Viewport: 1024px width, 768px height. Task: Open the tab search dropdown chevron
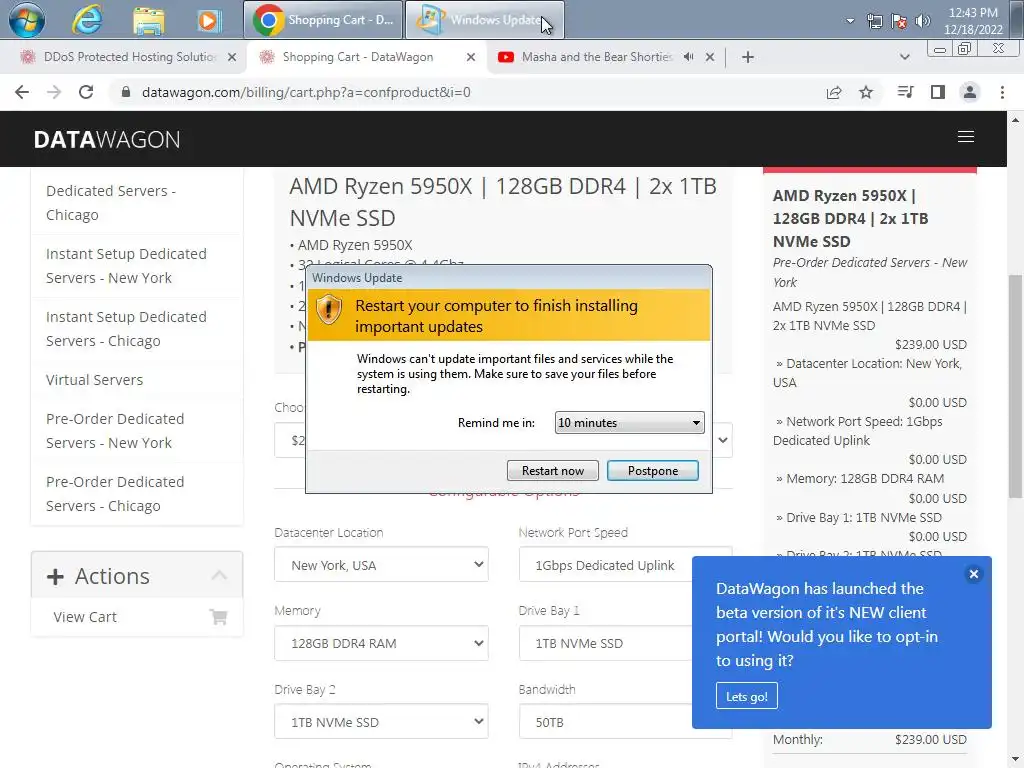904,57
